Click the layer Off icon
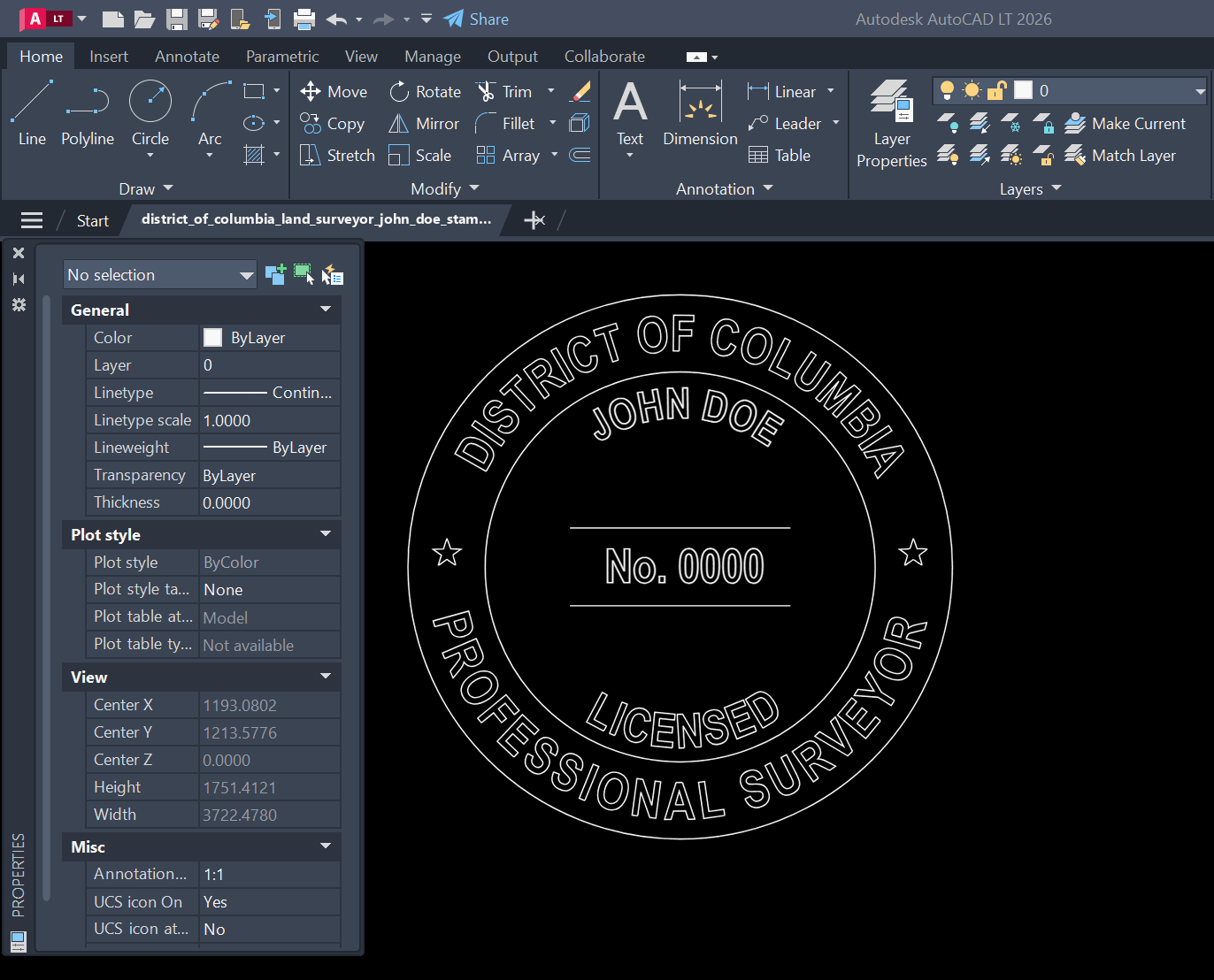 (x=948, y=123)
